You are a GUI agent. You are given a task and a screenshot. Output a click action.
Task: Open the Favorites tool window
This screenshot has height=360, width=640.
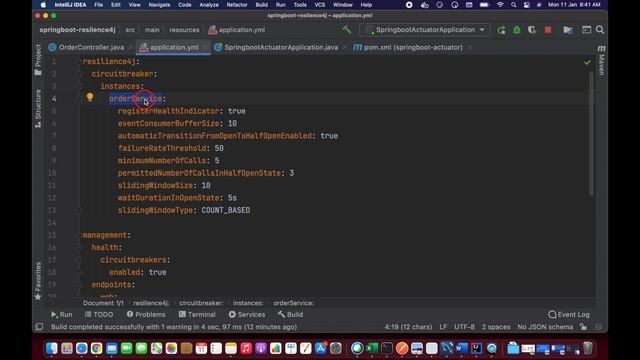coord(38,281)
